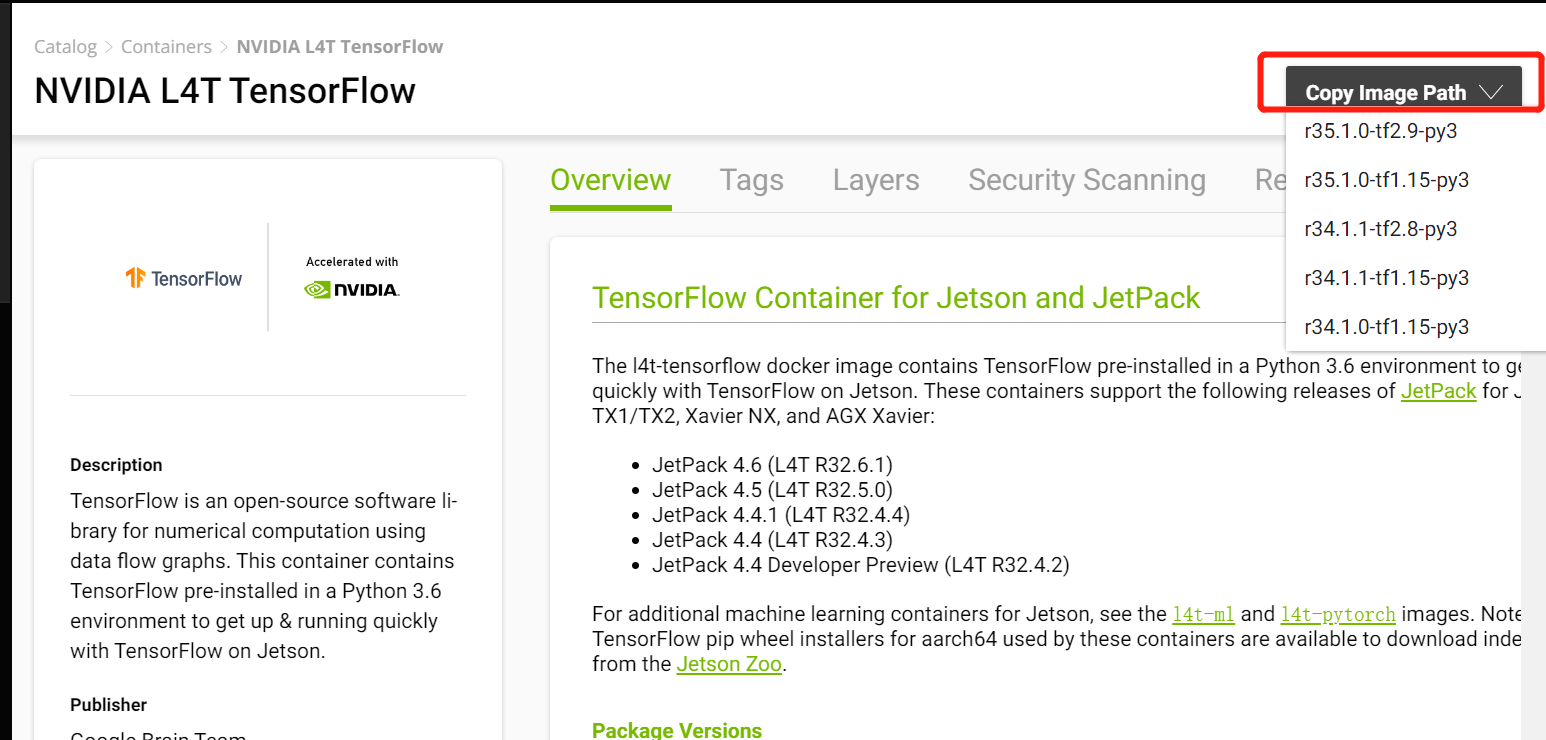This screenshot has height=740, width=1546.
Task: Pick r34.1.0-tf1.15-py3 image path
Action: click(1386, 327)
